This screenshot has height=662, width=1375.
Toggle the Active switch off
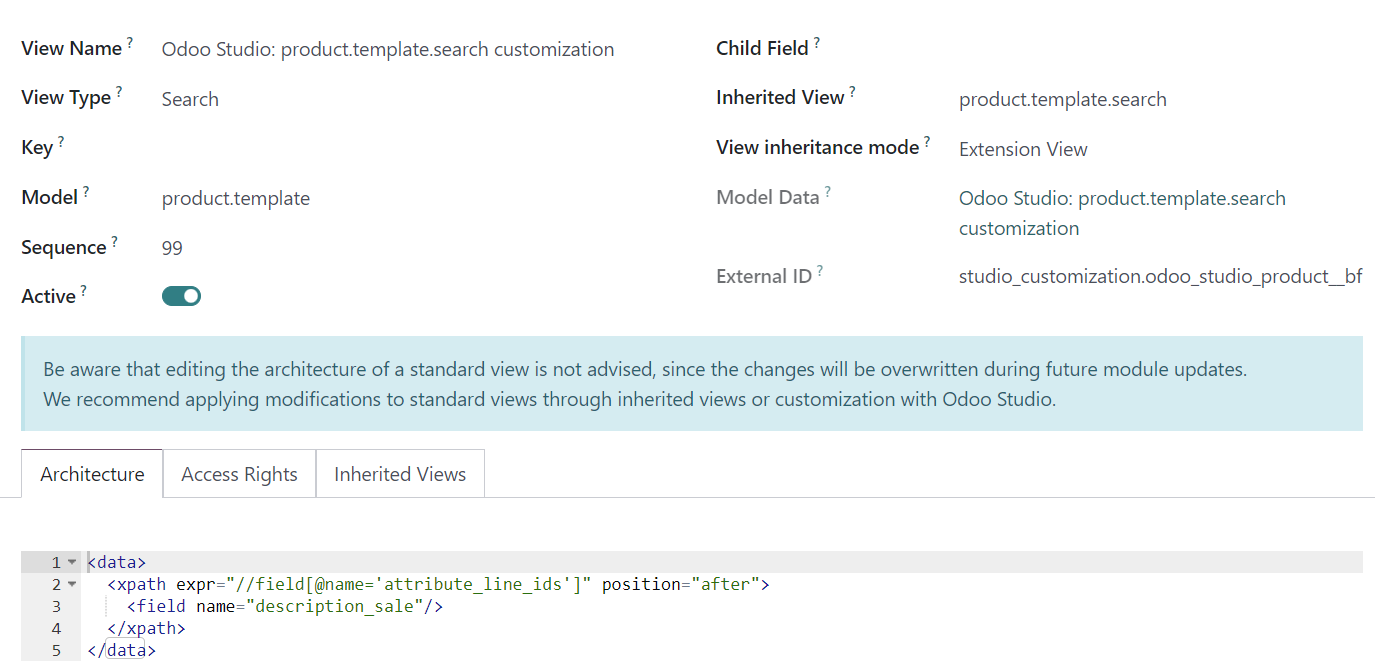(181, 296)
